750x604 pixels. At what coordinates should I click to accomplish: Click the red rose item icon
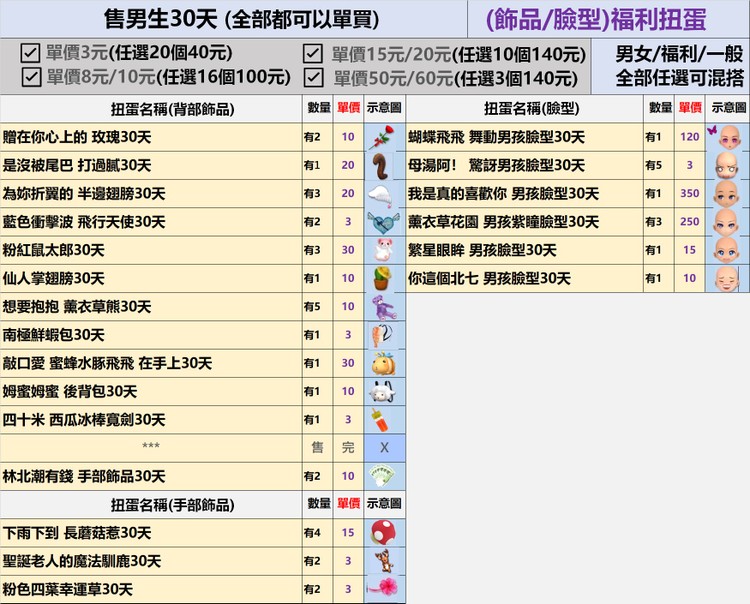click(x=384, y=137)
